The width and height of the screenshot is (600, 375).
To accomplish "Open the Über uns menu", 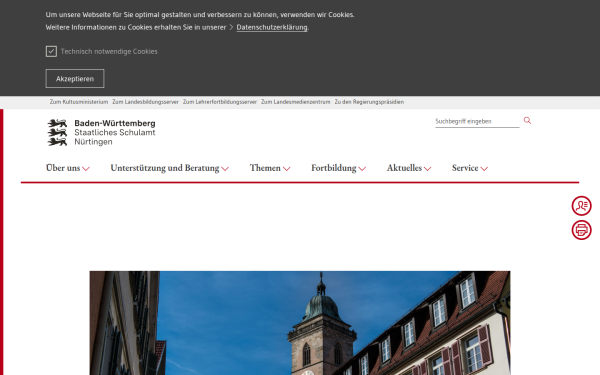I will tap(63, 168).
